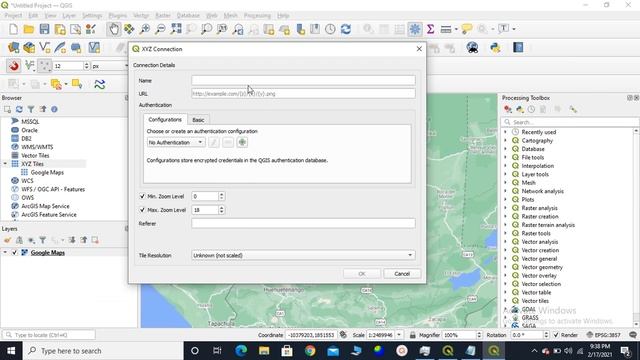Screen dimensions: 640x360
Task: Click Filter Legend icon in Layers panel
Action: [x=42, y=240]
